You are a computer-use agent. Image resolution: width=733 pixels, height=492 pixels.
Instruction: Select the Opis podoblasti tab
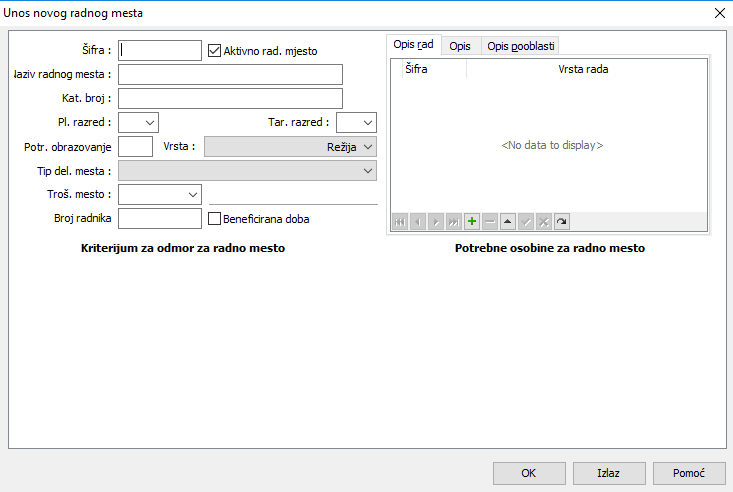coord(520,46)
